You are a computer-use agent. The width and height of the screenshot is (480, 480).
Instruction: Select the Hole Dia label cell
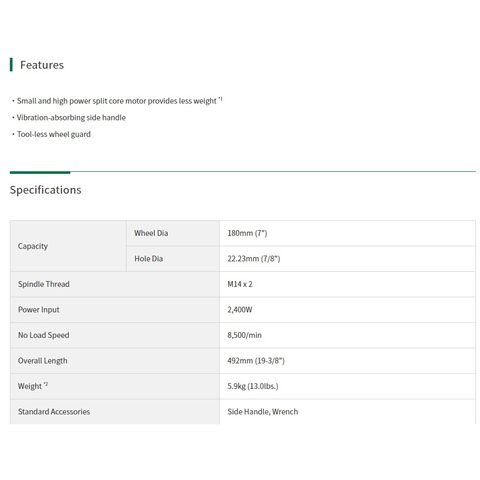[x=173, y=259]
